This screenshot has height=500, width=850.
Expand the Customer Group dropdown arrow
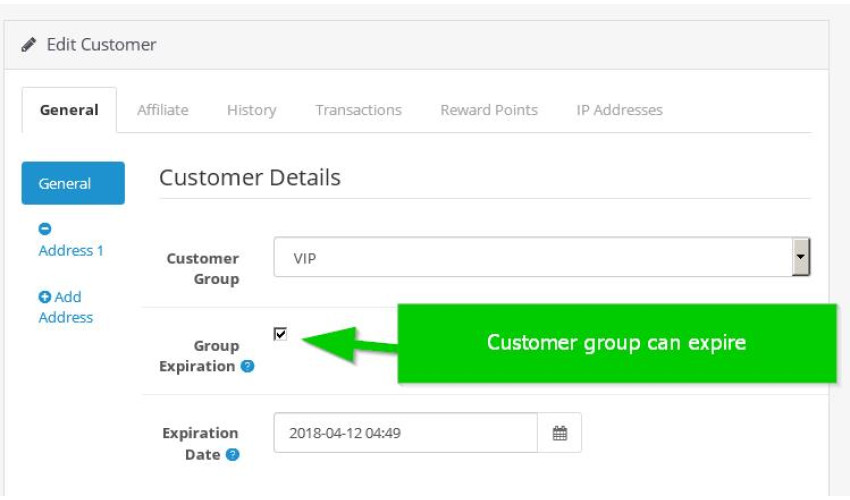[801, 257]
